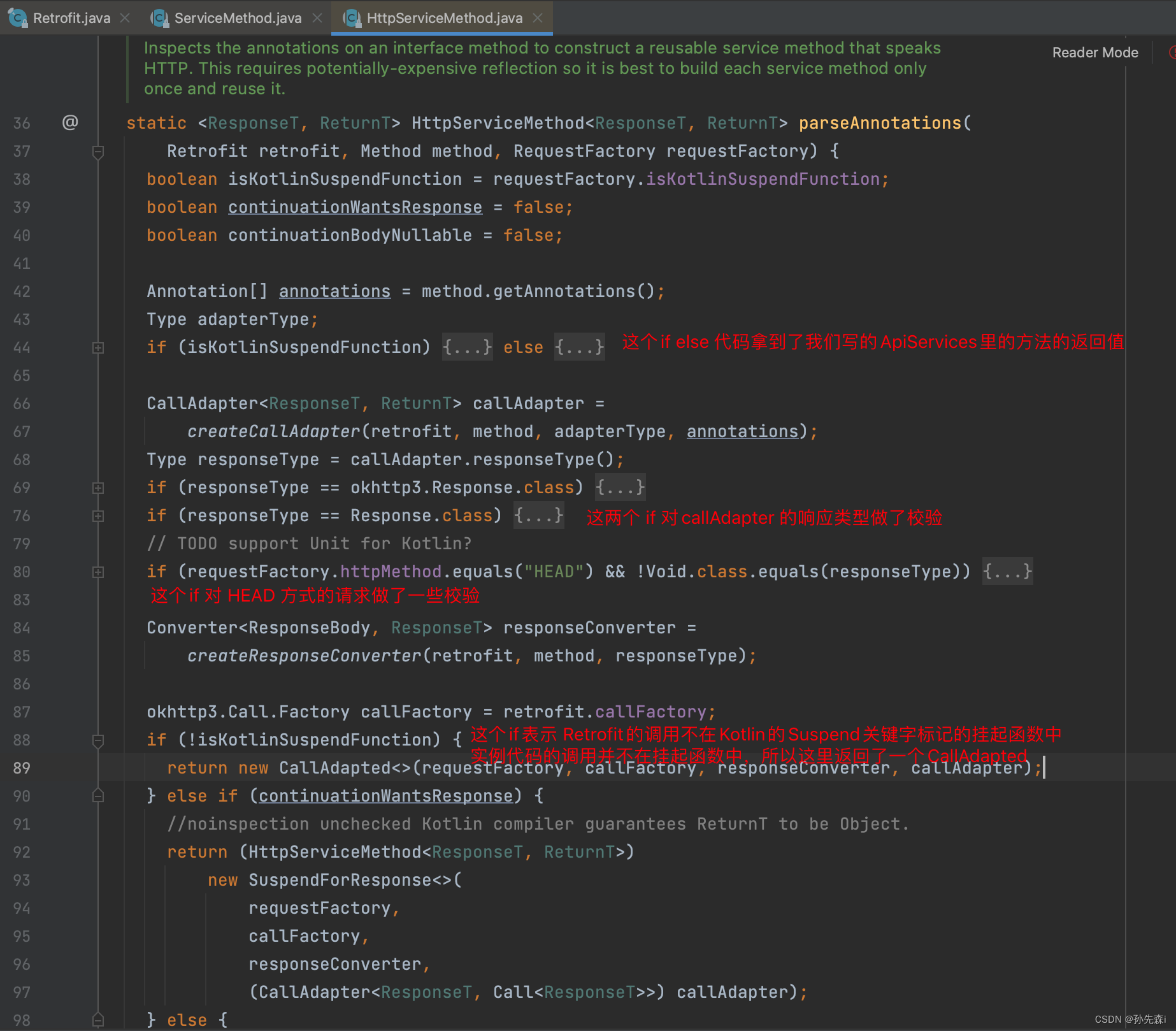Click the ServiceMethod.java class file icon
The width and height of the screenshot is (1176, 1031).
159,18
